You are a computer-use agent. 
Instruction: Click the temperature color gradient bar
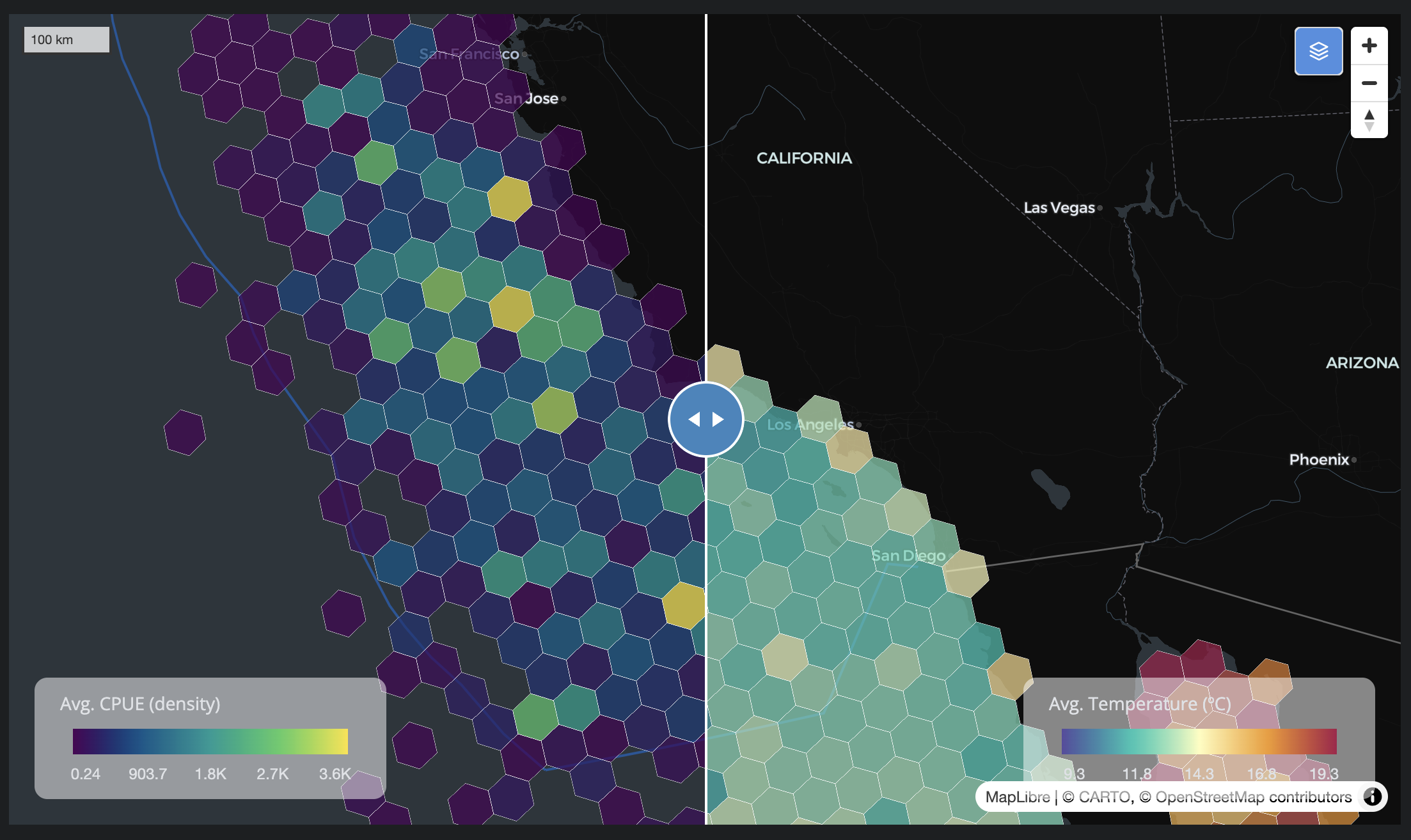tap(1199, 742)
